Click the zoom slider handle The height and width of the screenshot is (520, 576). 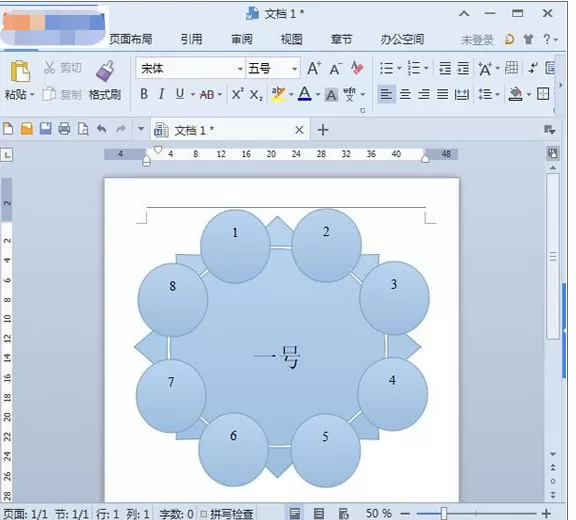click(444, 513)
